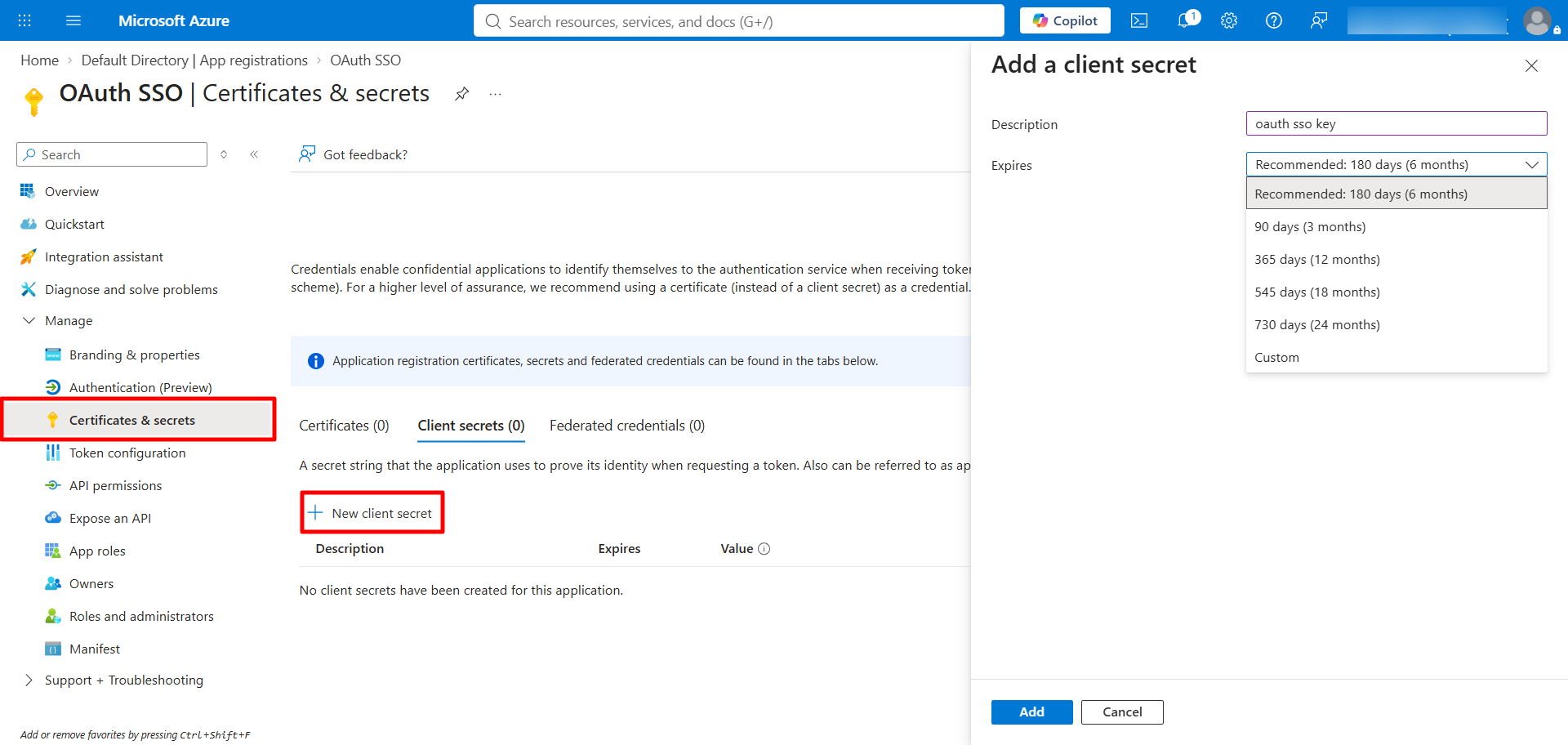Edit the Description field containing oauth sso key
1568x745 pixels.
click(1396, 123)
